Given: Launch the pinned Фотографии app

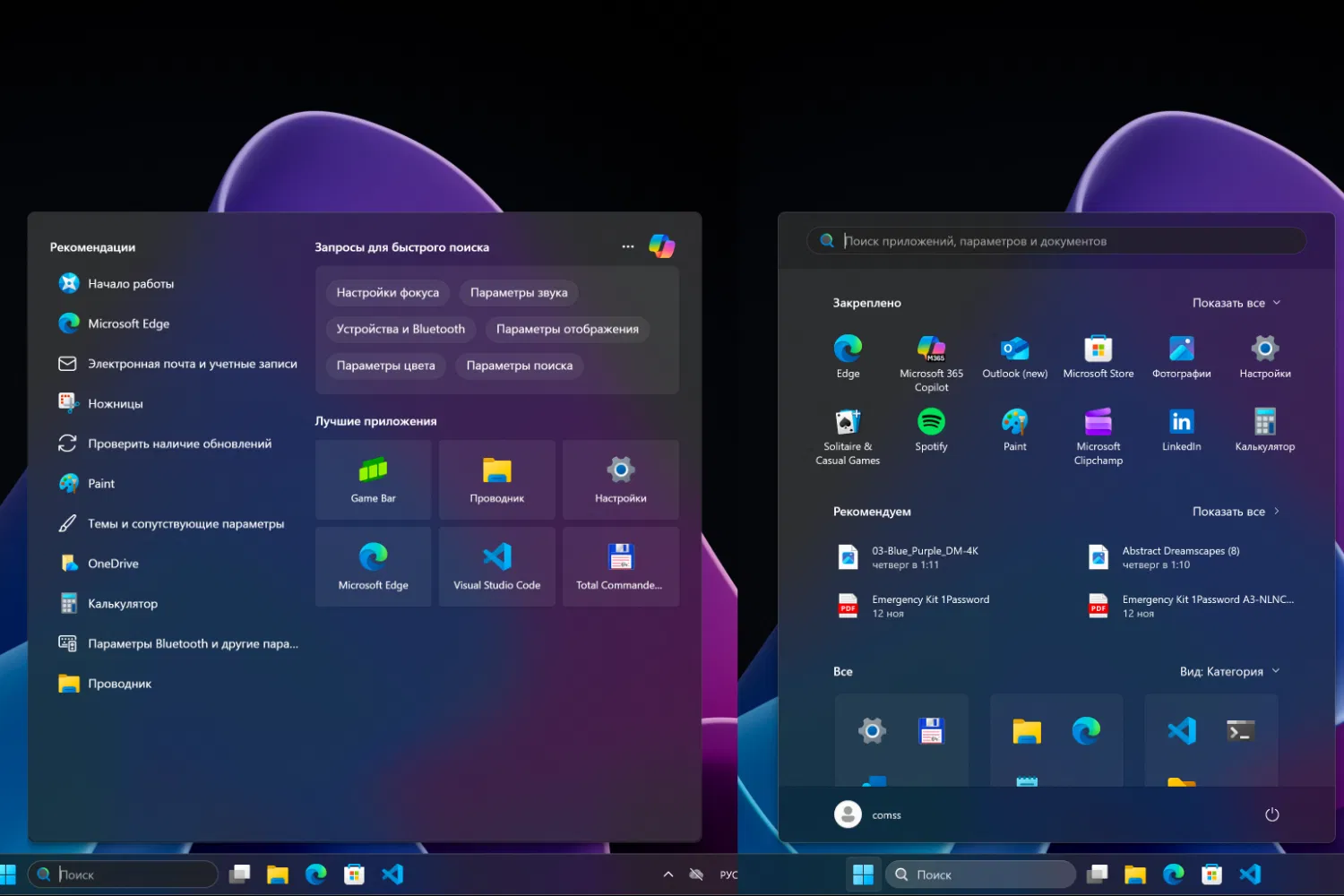Looking at the screenshot, I should pyautogui.click(x=1181, y=356).
